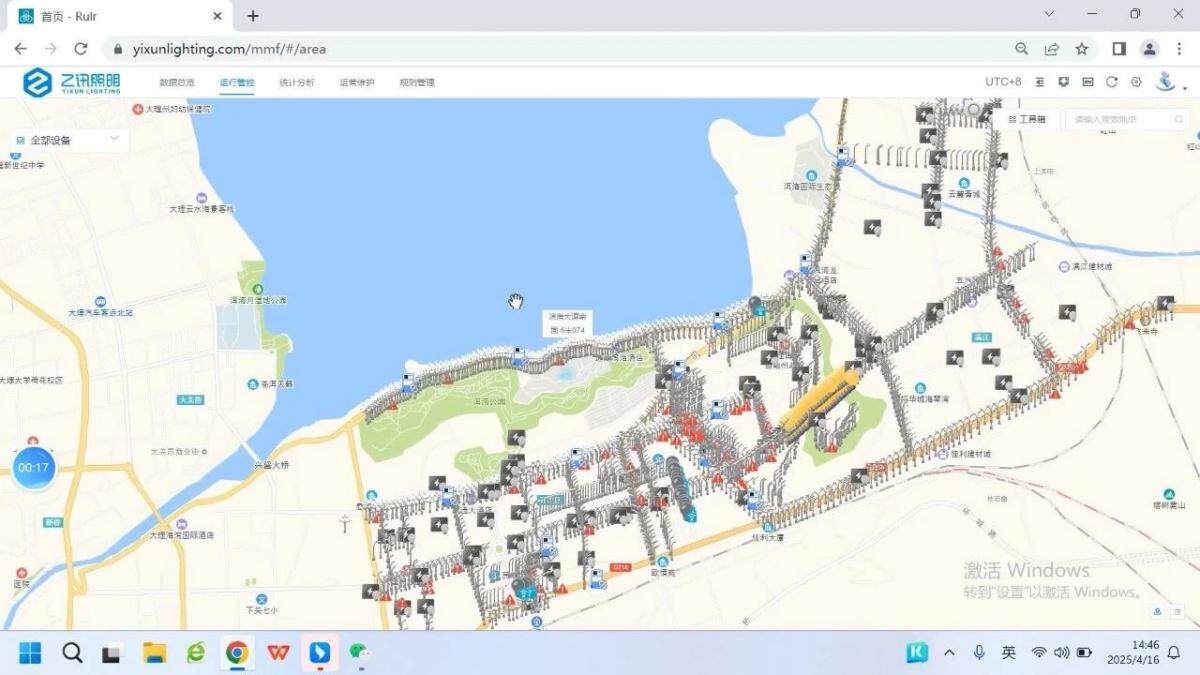Click the blue 00:17 timer circle
This screenshot has height=675, width=1200.
(x=34, y=467)
